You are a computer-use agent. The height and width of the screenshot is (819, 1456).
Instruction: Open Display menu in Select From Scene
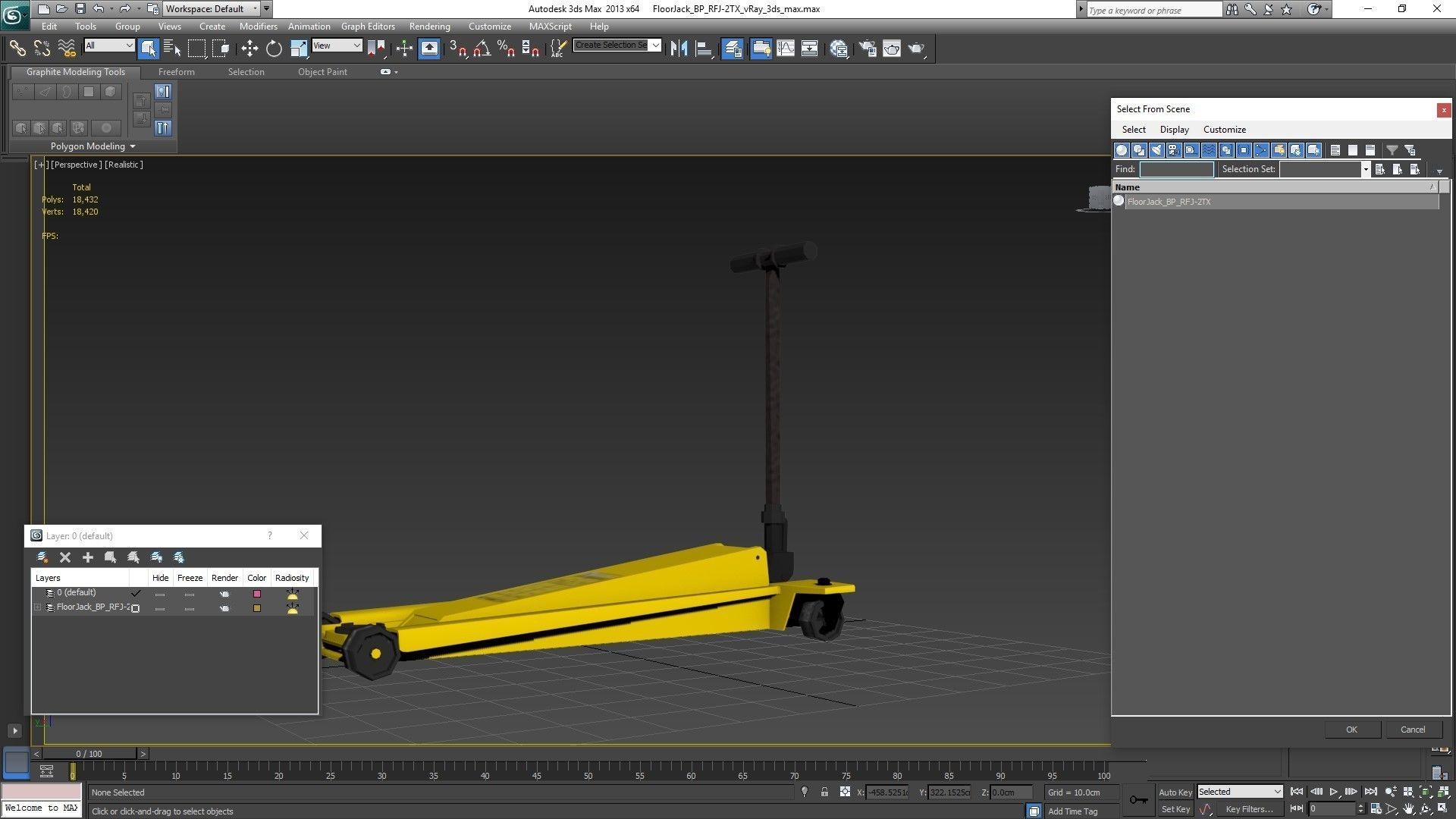click(1174, 130)
